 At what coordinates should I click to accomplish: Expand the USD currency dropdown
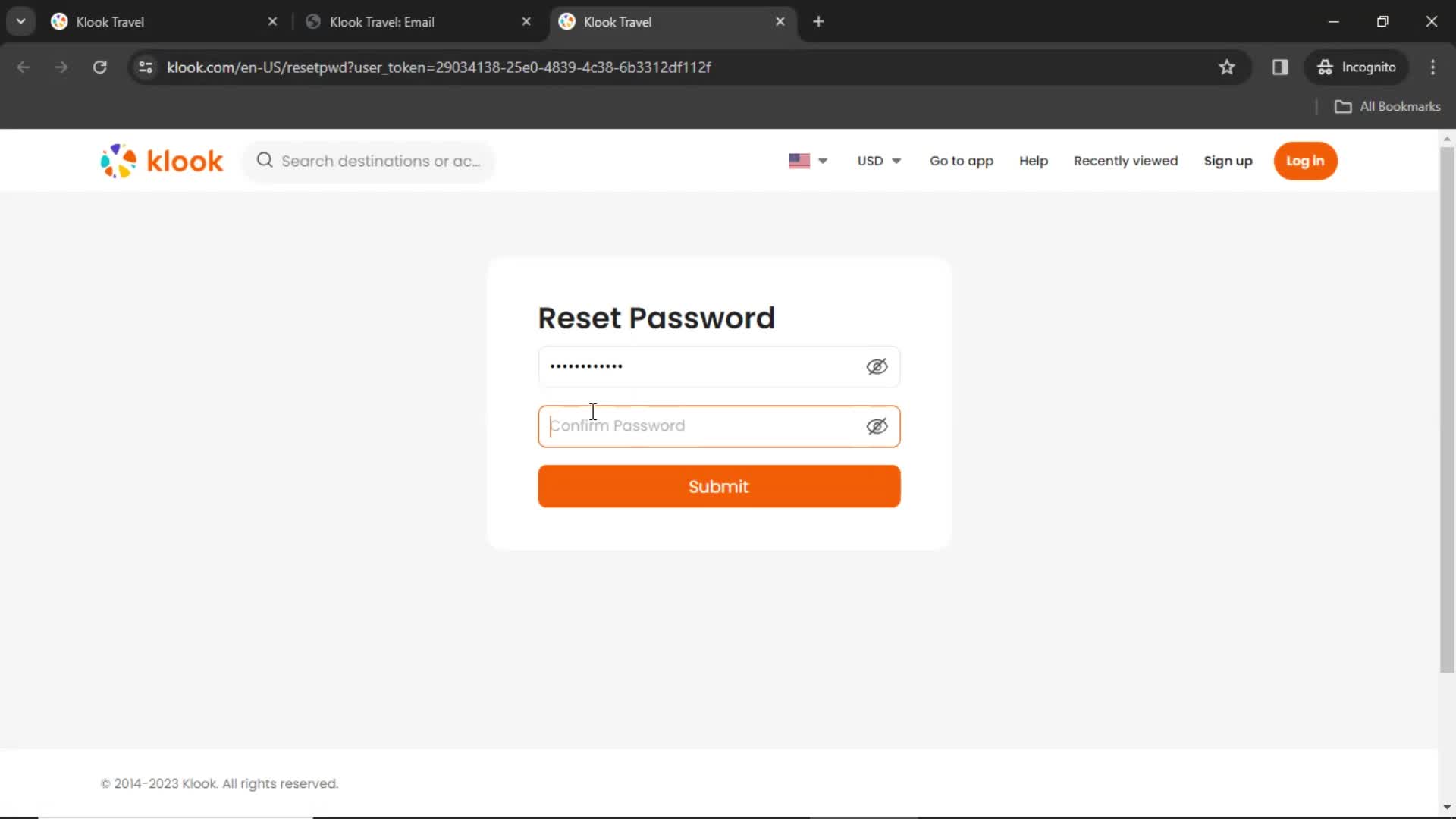tap(878, 160)
